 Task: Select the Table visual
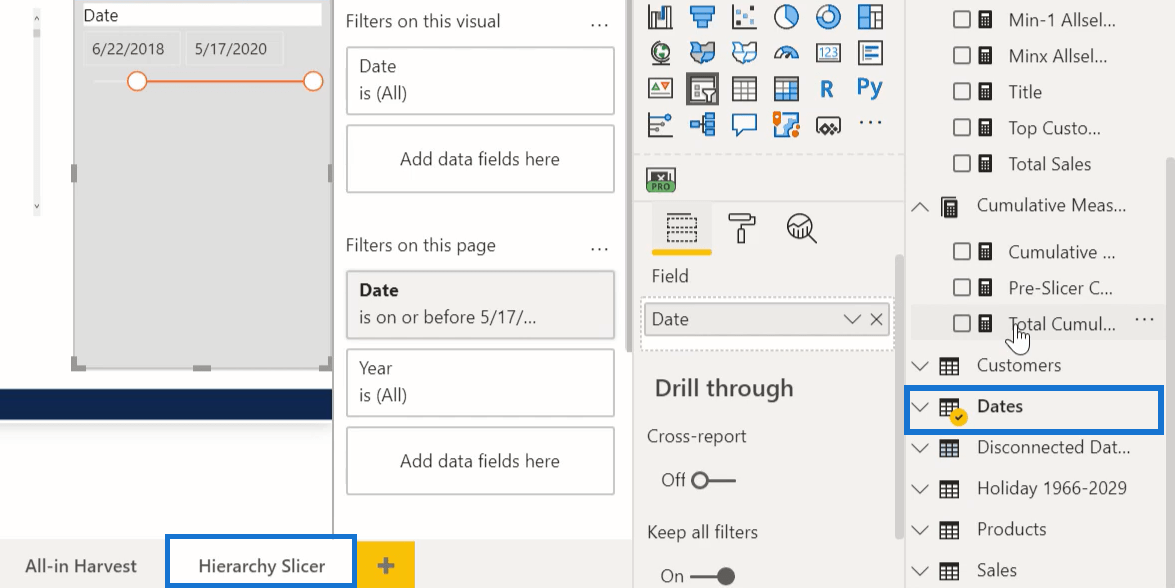click(x=744, y=88)
